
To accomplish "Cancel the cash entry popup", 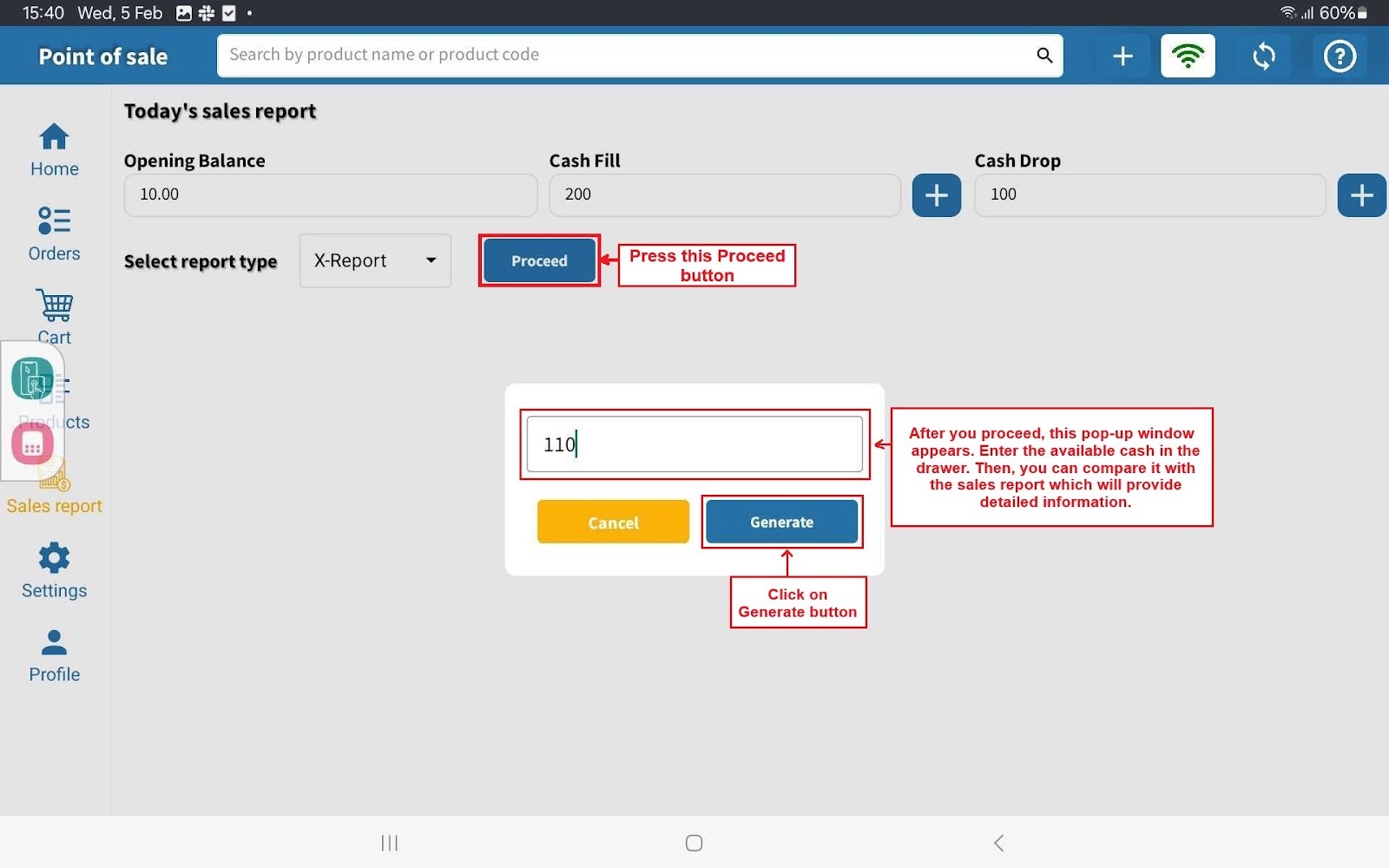I will 613,522.
